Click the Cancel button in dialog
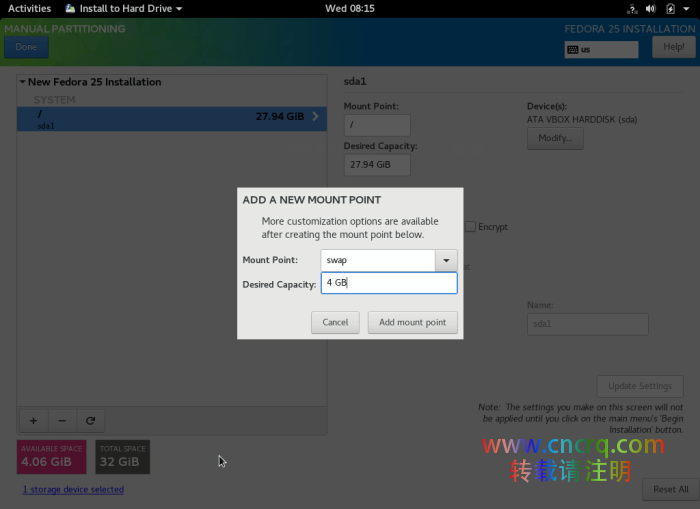The width and height of the screenshot is (700, 509). pos(335,322)
